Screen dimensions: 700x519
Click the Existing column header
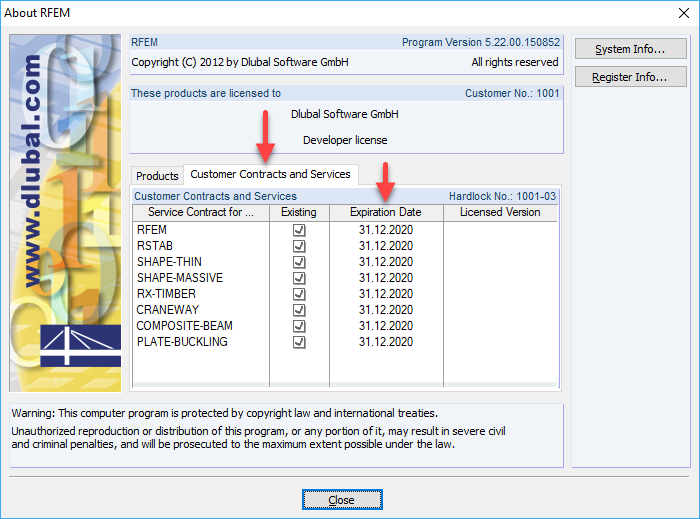(x=299, y=212)
